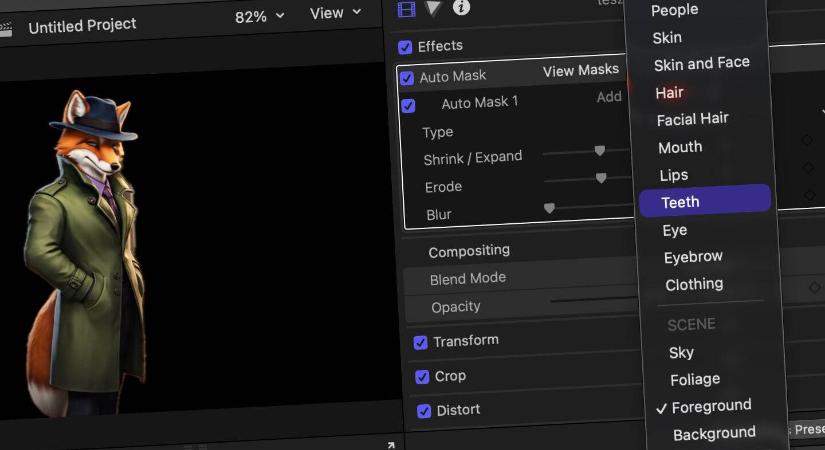Click the Blur slider handle
This screenshot has width=825, height=450.
pos(549,208)
